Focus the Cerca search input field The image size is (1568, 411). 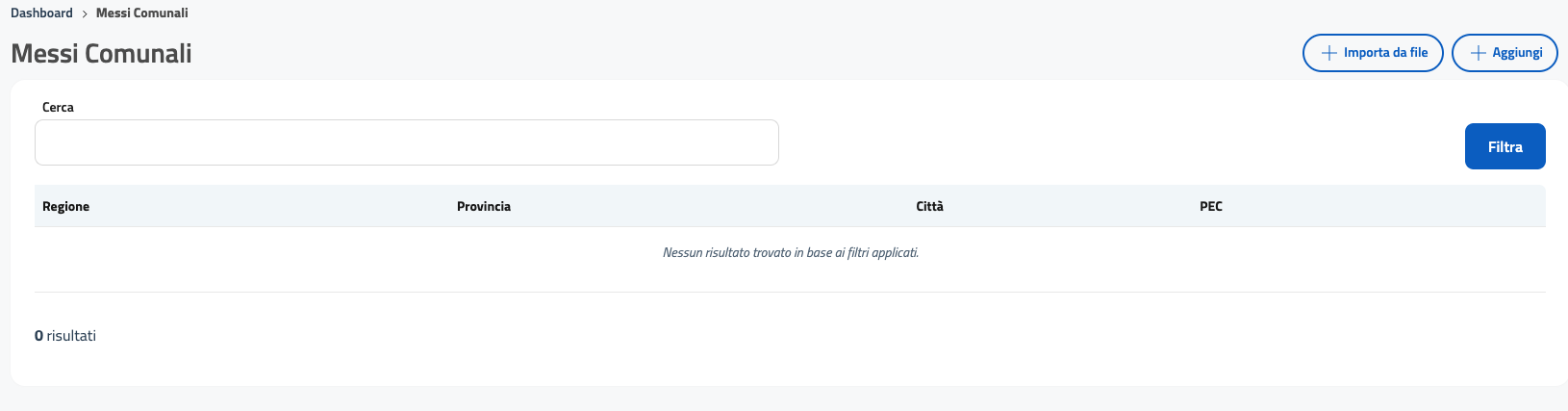[406, 142]
